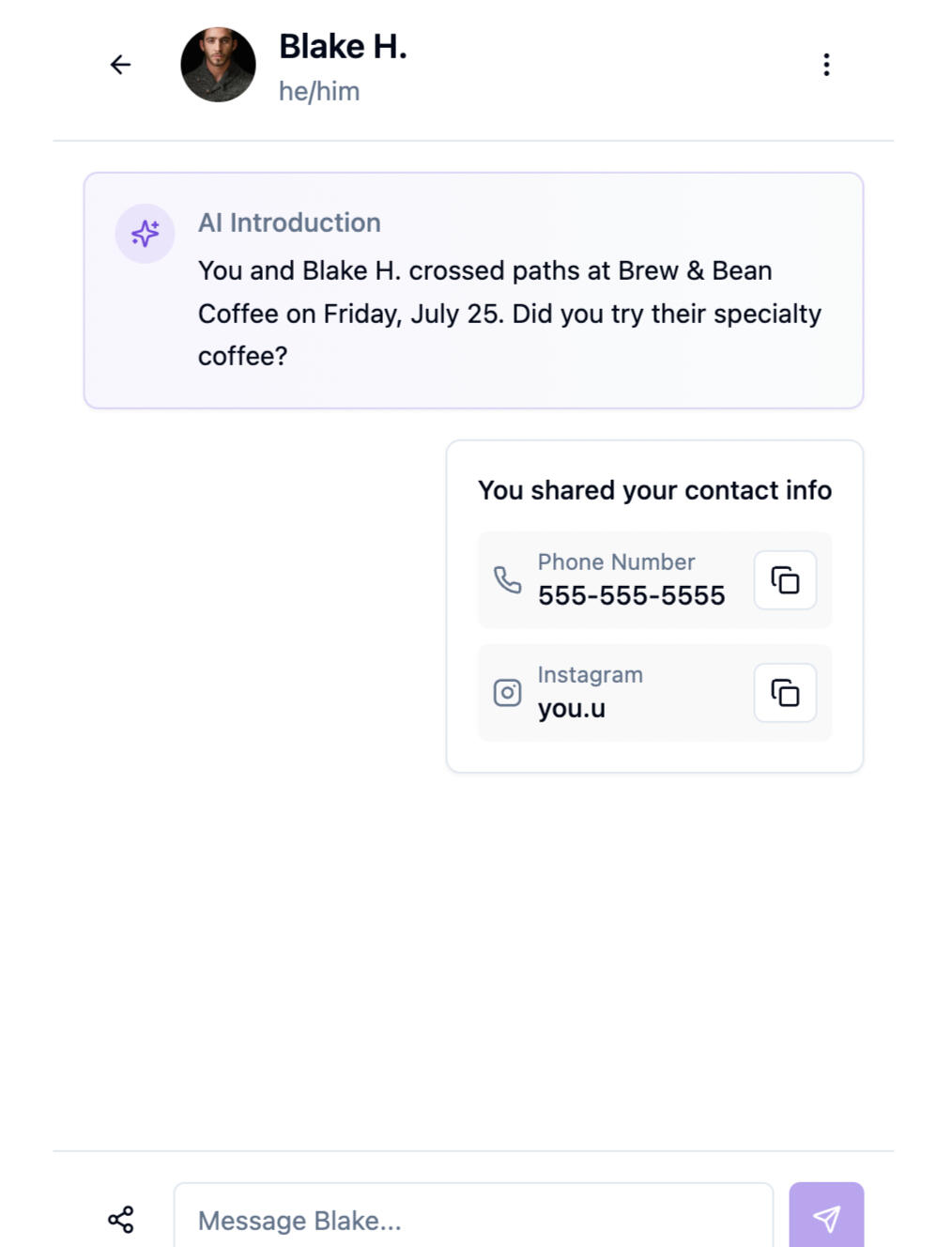Click the Brew & Bean introduction message
952x1247 pixels.
[x=509, y=314]
